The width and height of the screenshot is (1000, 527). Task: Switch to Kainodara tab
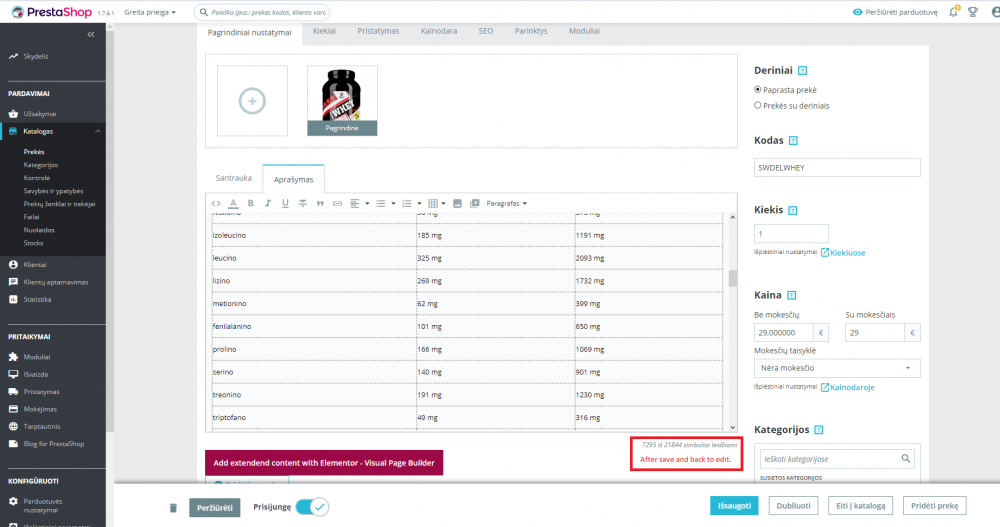(439, 31)
